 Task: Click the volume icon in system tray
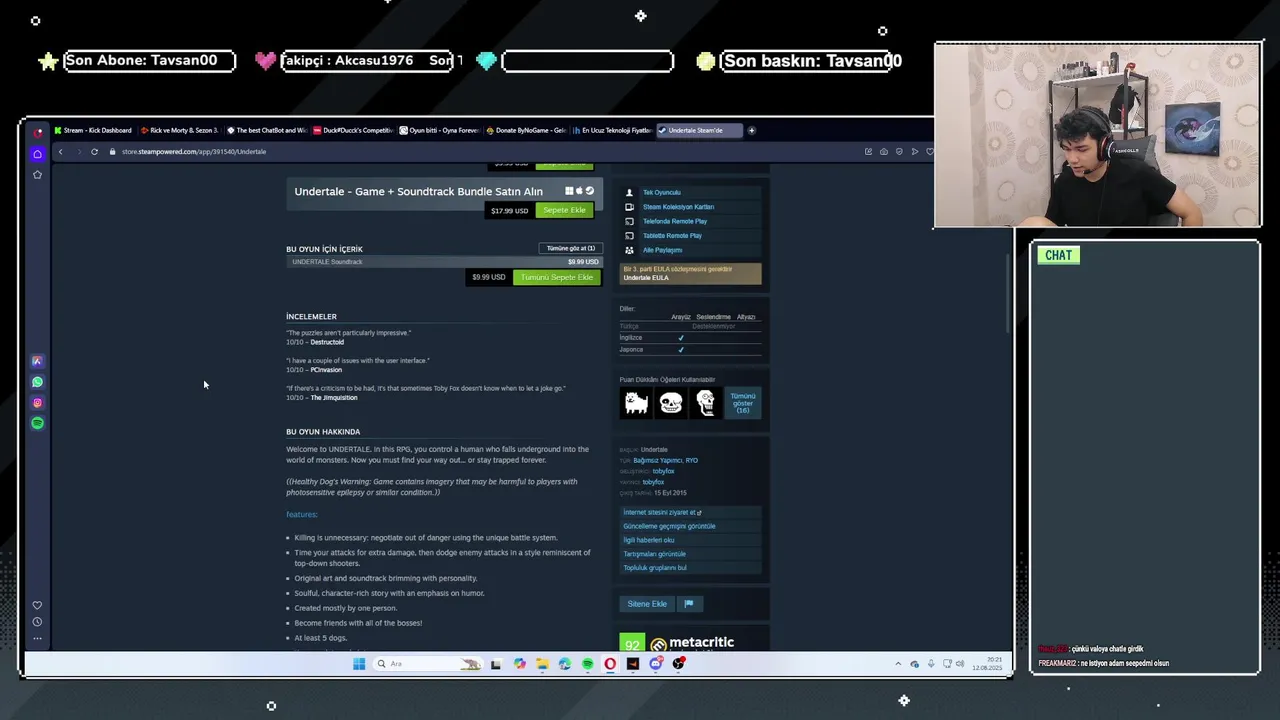960,664
